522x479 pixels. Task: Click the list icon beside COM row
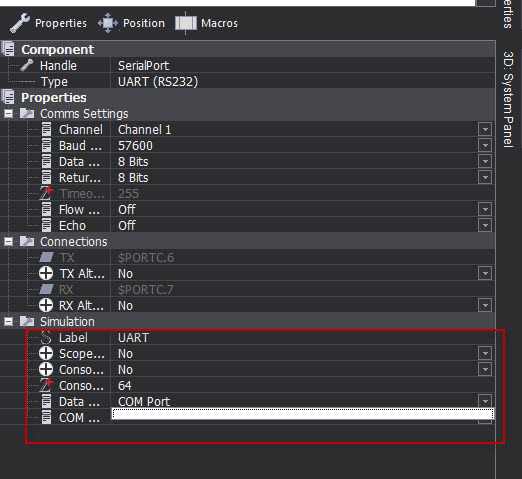46,417
